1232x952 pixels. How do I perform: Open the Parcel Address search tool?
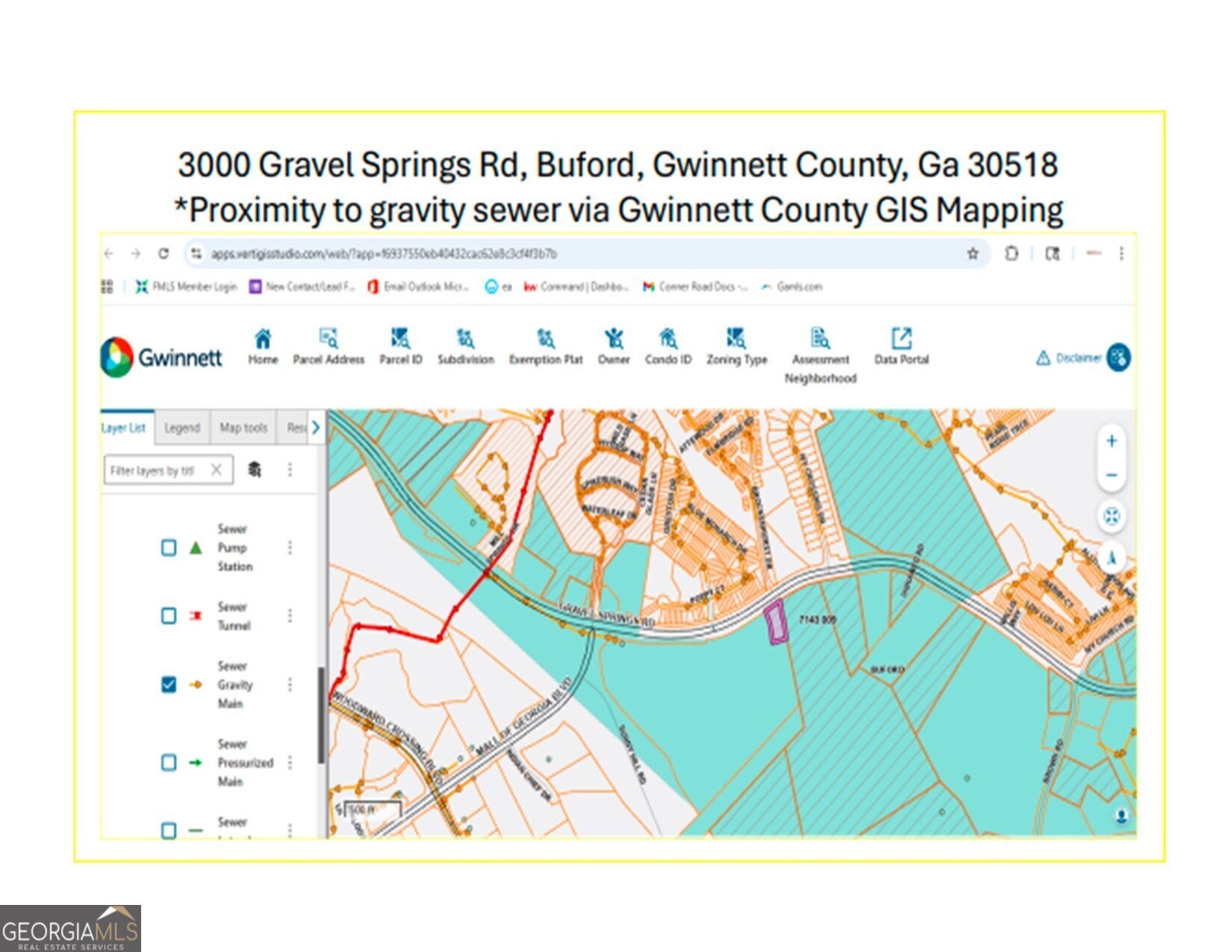[x=328, y=340]
